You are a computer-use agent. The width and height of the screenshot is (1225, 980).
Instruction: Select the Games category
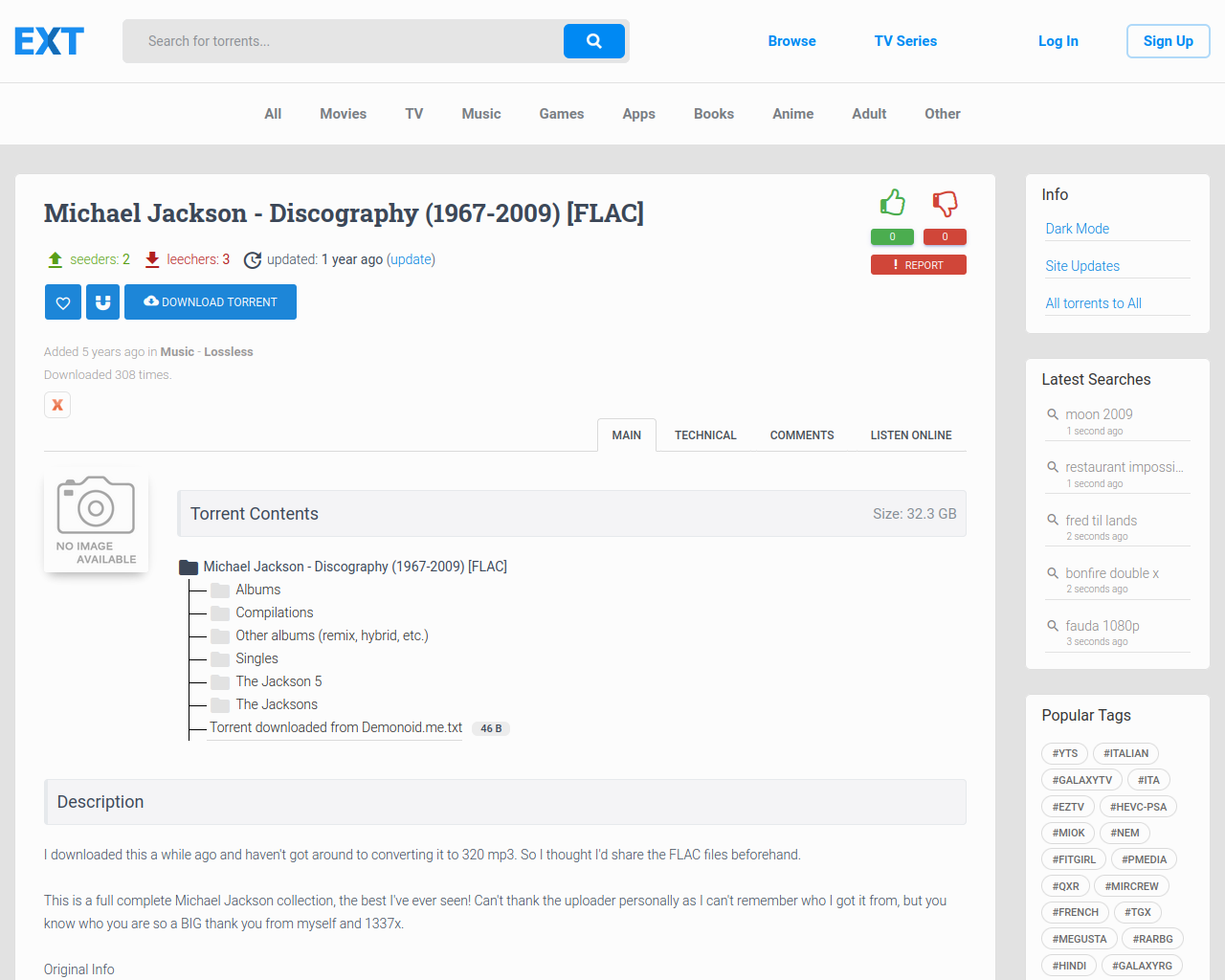[x=562, y=114]
